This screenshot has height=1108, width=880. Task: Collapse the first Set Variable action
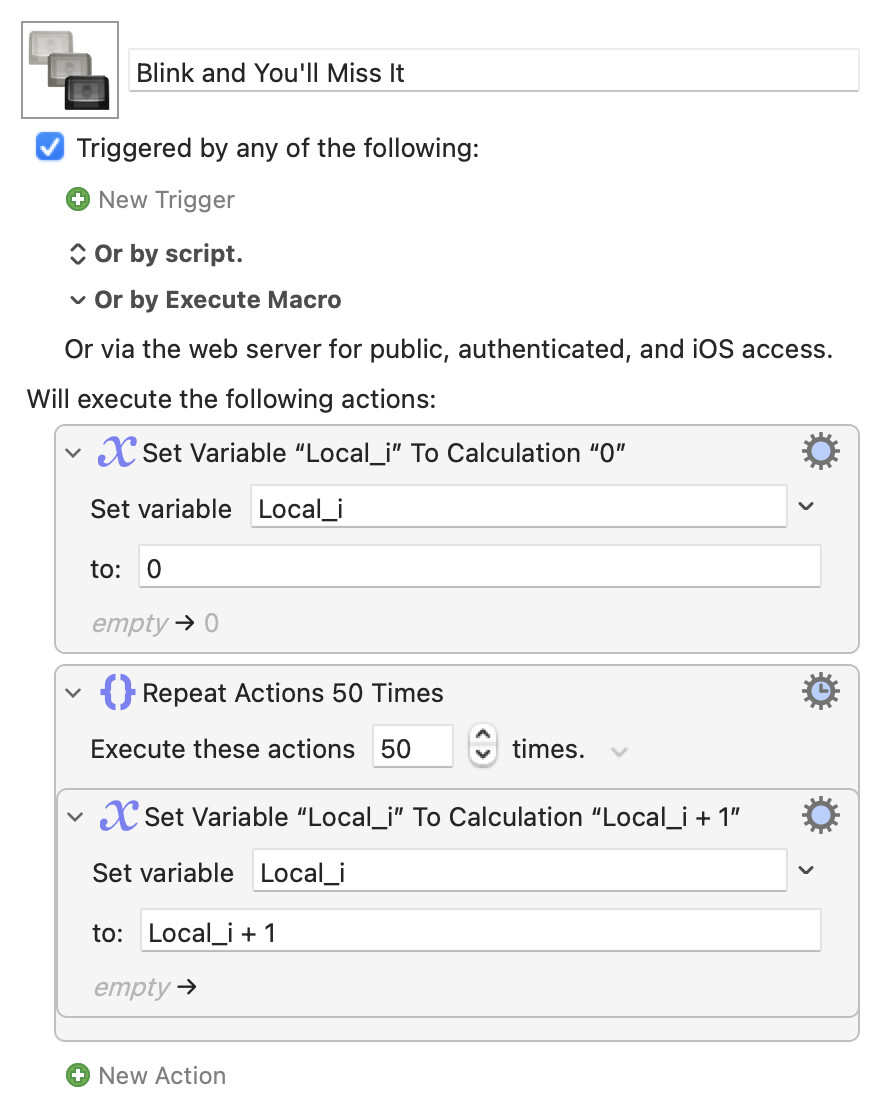pos(73,453)
